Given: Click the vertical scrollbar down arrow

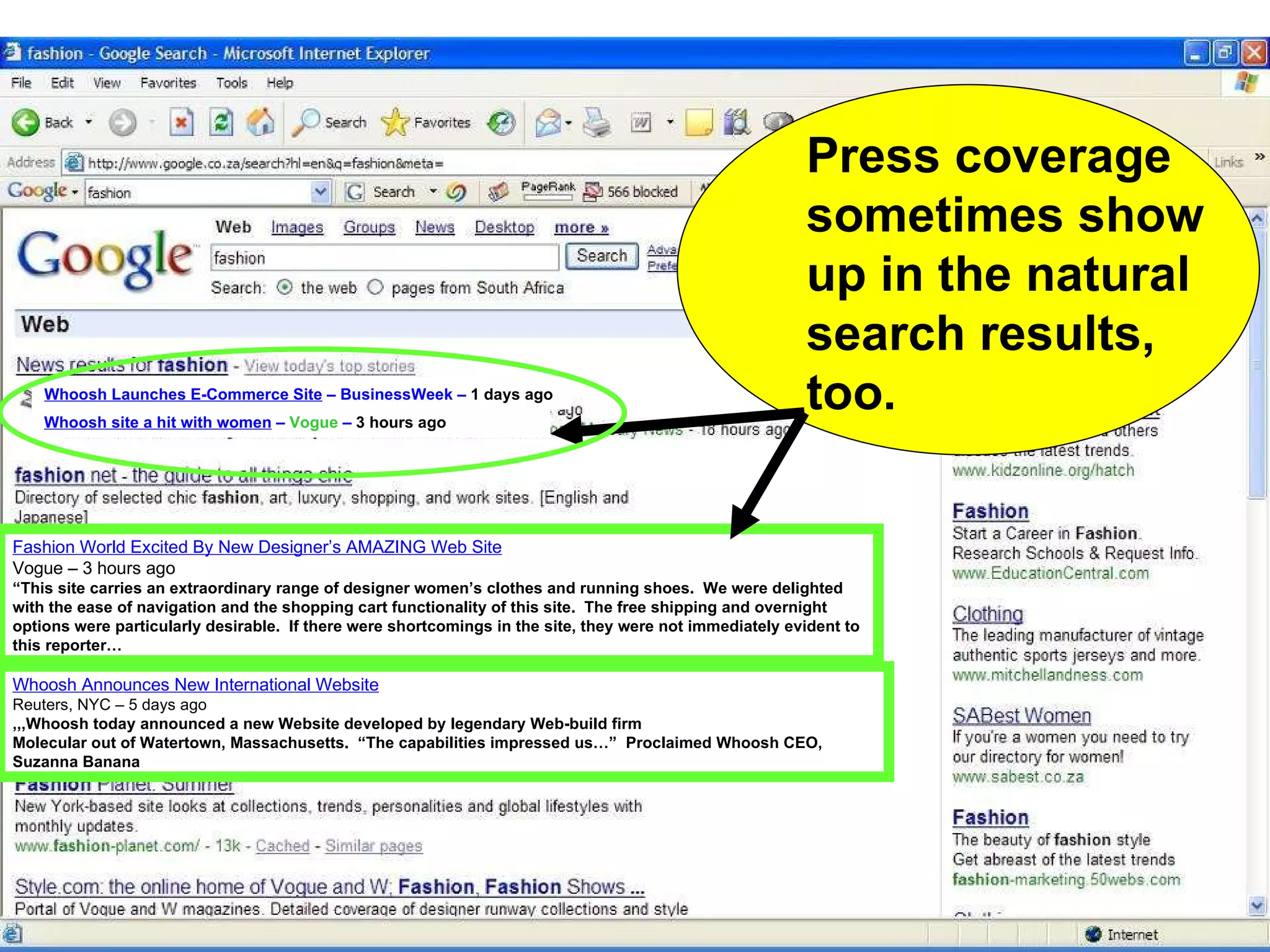Looking at the screenshot, I should (1257, 906).
